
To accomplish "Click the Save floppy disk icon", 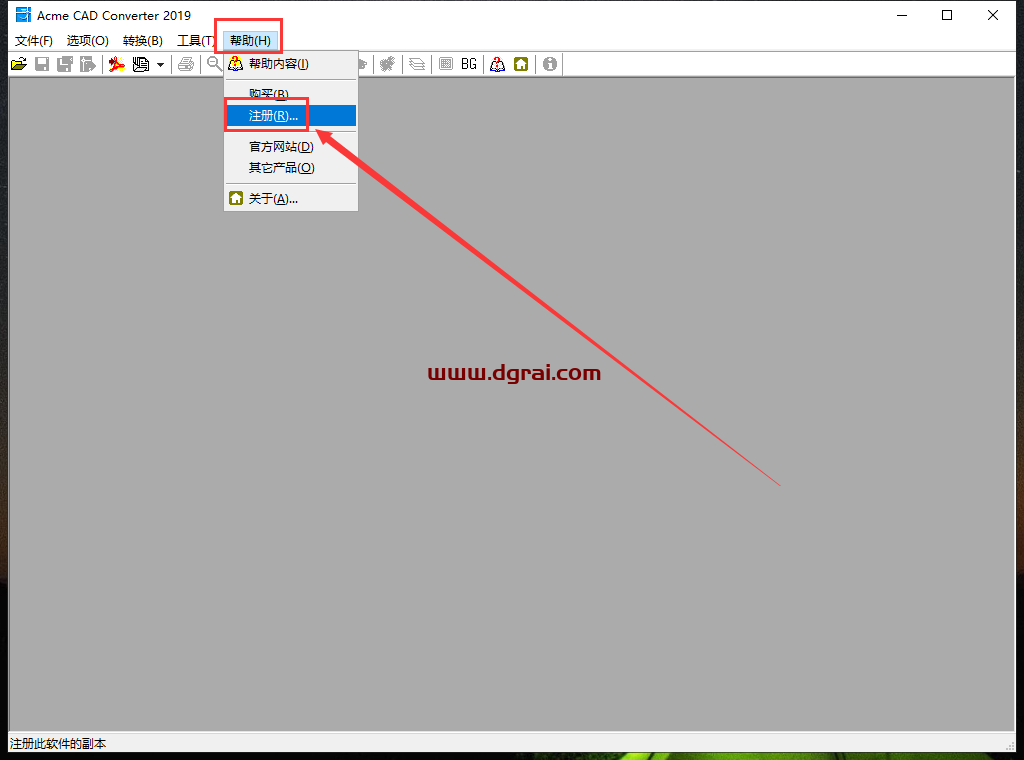I will coord(42,64).
